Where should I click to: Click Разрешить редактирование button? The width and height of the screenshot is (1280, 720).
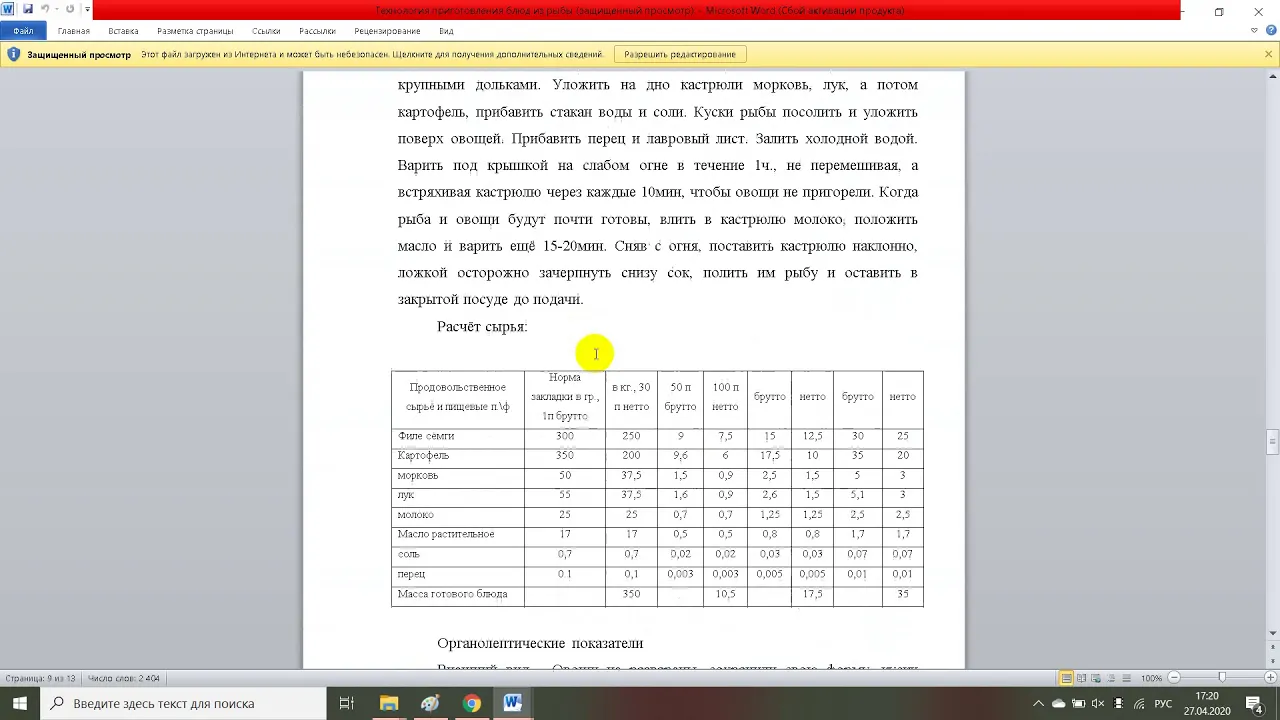[680, 54]
